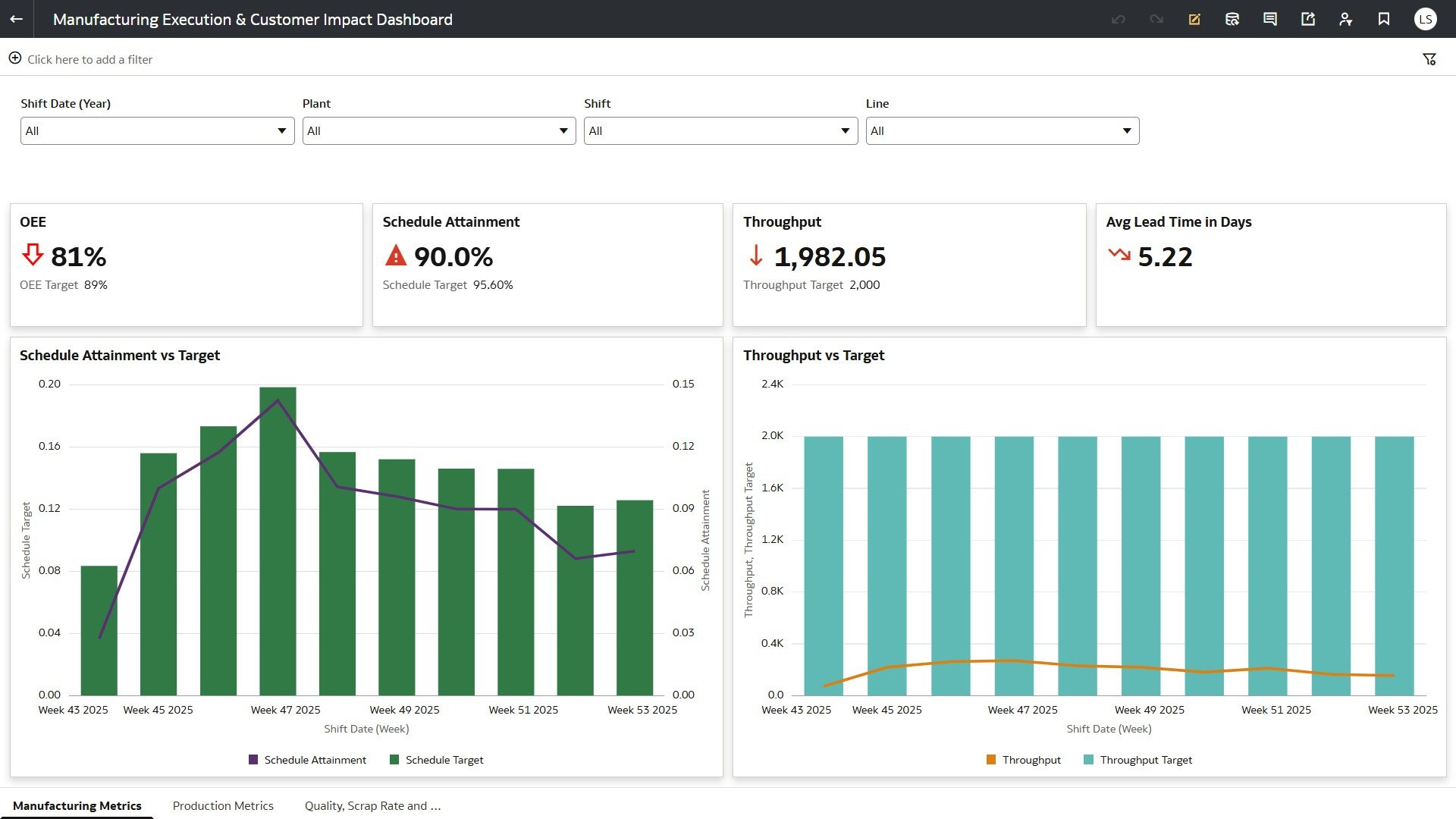Click the yellow edit pencil icon
The height and width of the screenshot is (819, 1456).
[1194, 19]
